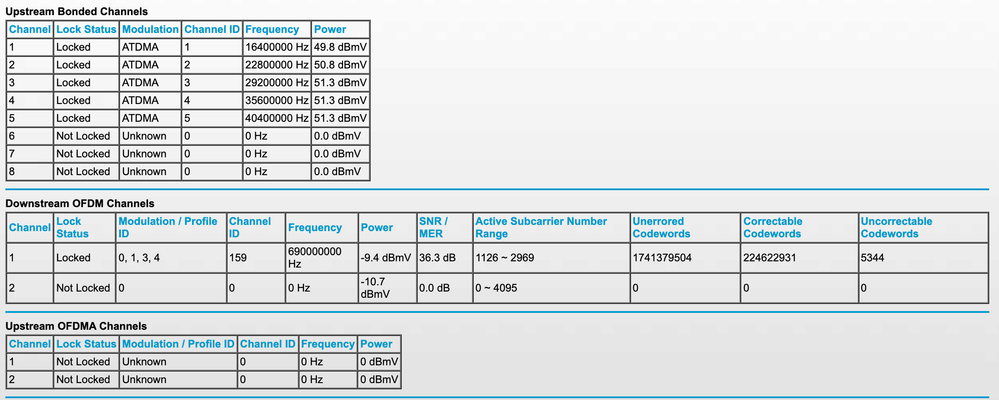Select the 35600000 Hz frequency cell
Screen dimensions: 999x400
[x=277, y=101]
